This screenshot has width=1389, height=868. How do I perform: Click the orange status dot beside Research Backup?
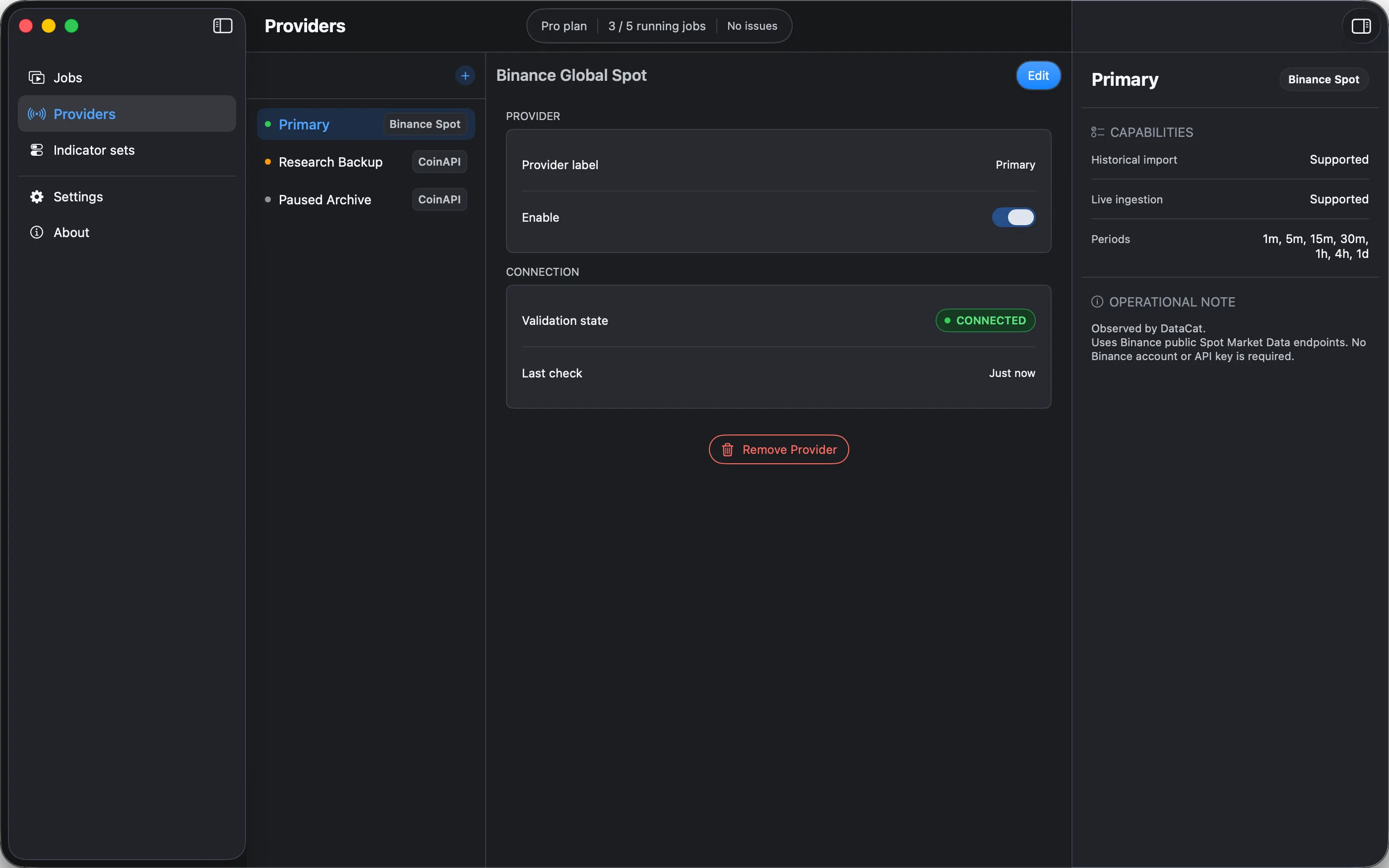[267, 162]
